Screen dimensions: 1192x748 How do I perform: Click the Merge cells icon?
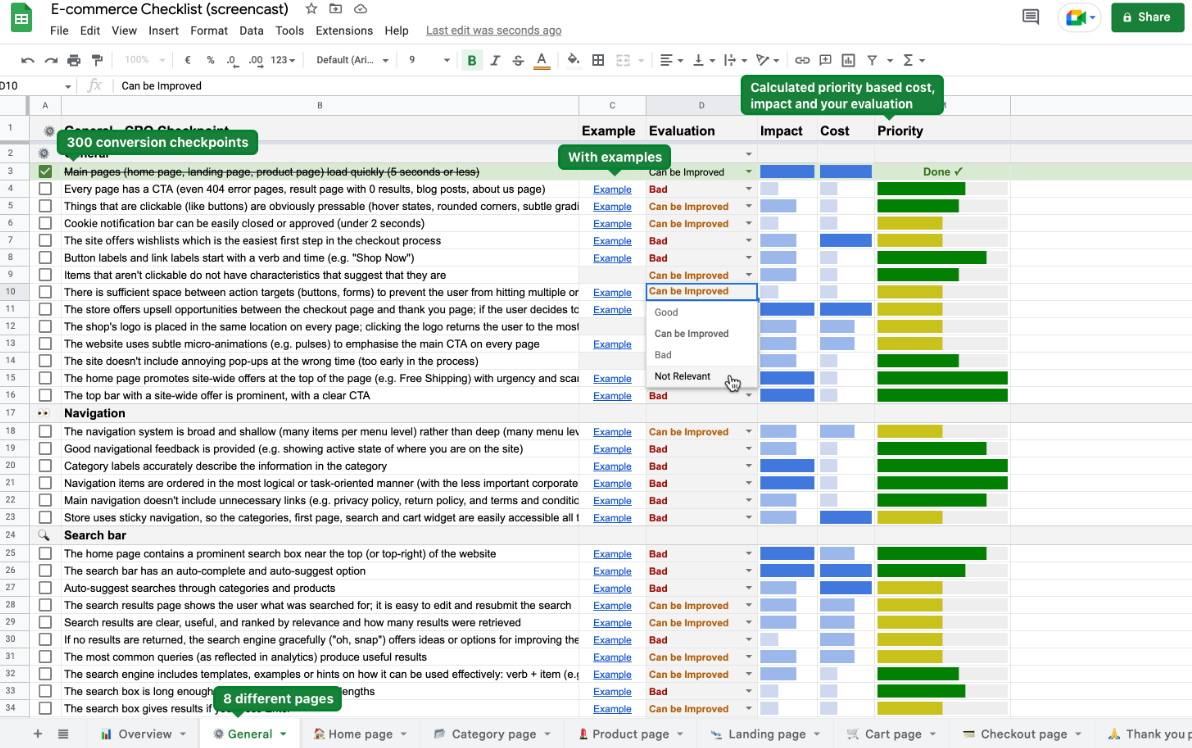coord(623,60)
